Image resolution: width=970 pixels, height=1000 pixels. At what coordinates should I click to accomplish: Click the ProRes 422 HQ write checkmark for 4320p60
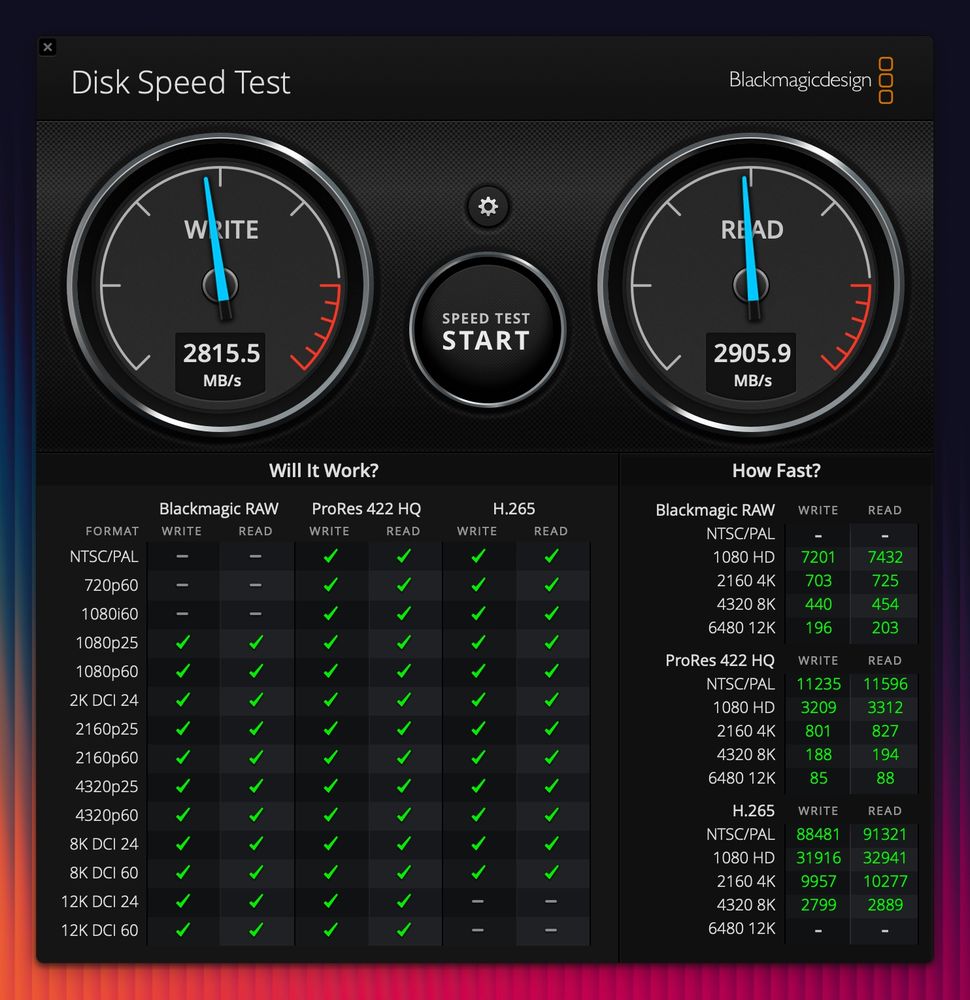pyautogui.click(x=330, y=814)
